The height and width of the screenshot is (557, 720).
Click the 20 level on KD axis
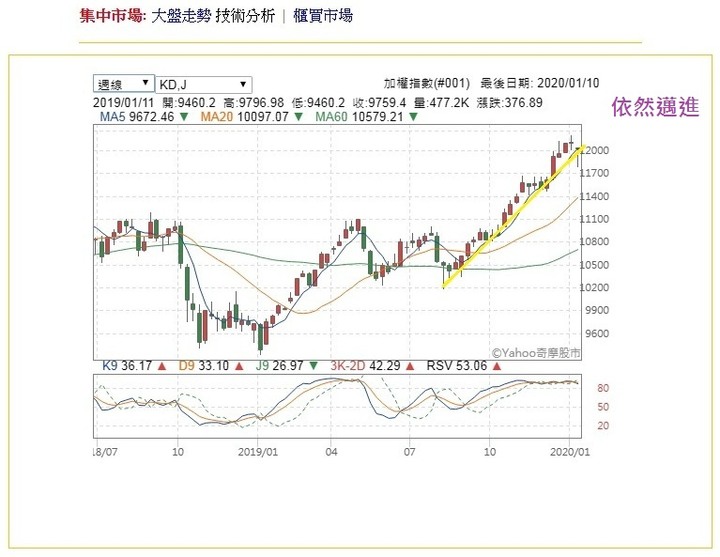(x=603, y=426)
